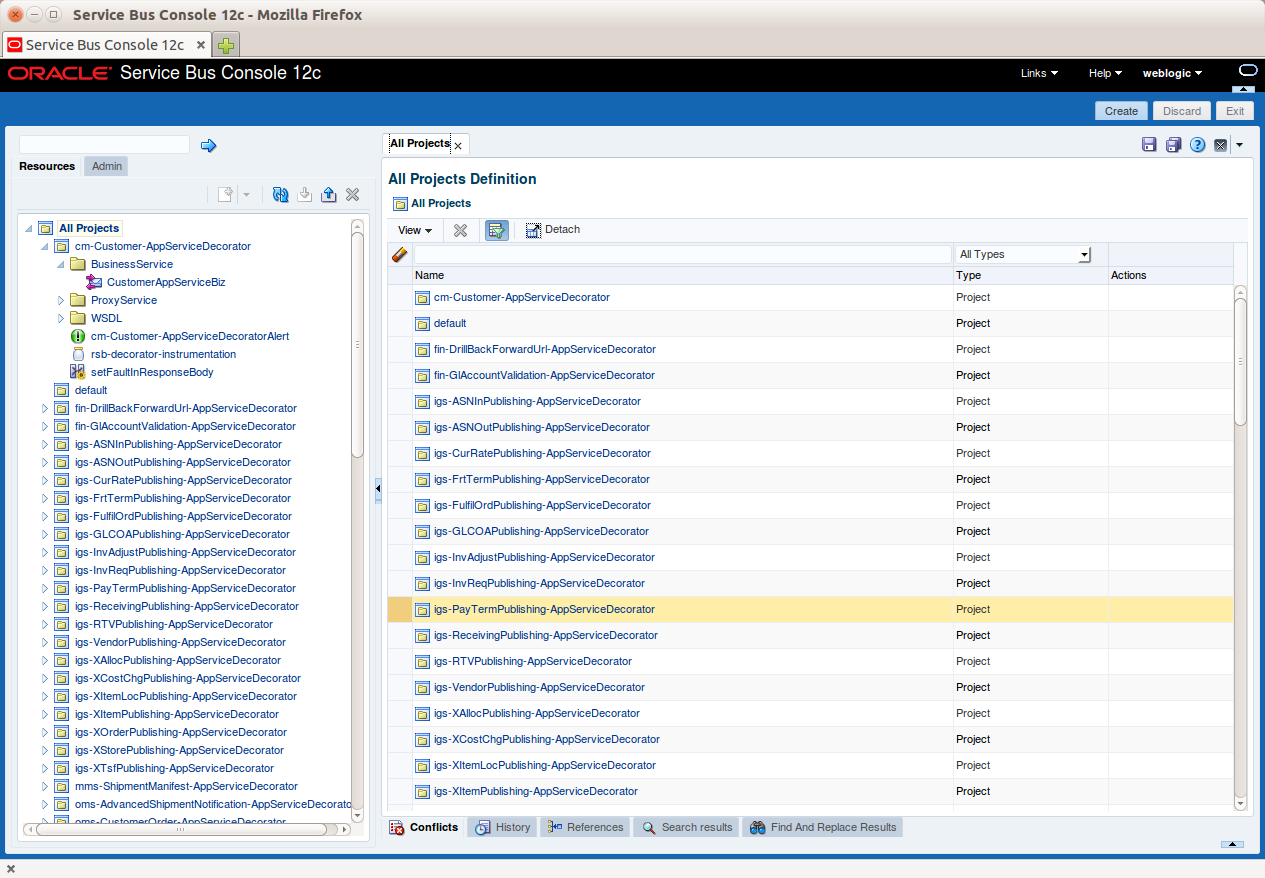1265x878 pixels.
Task: Click the rsb-decorator-instrumentation jar icon
Action: [x=78, y=354]
